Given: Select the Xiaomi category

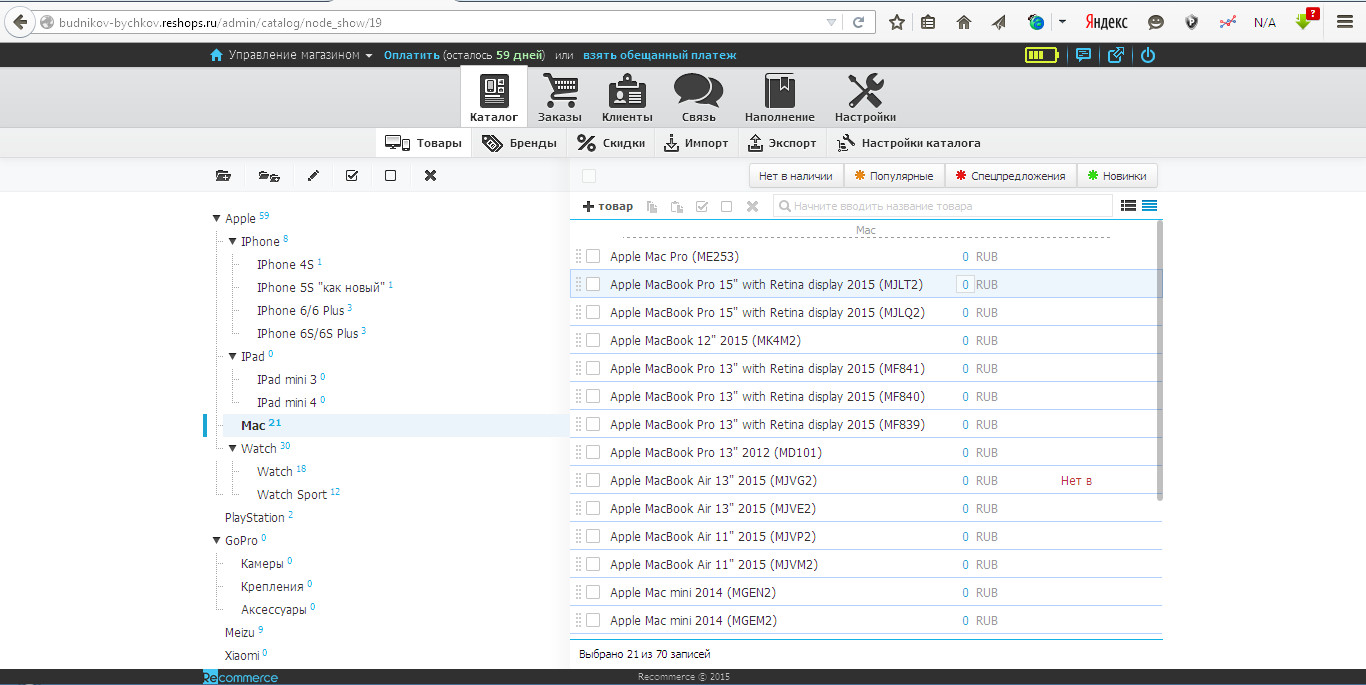Looking at the screenshot, I should (x=242, y=656).
